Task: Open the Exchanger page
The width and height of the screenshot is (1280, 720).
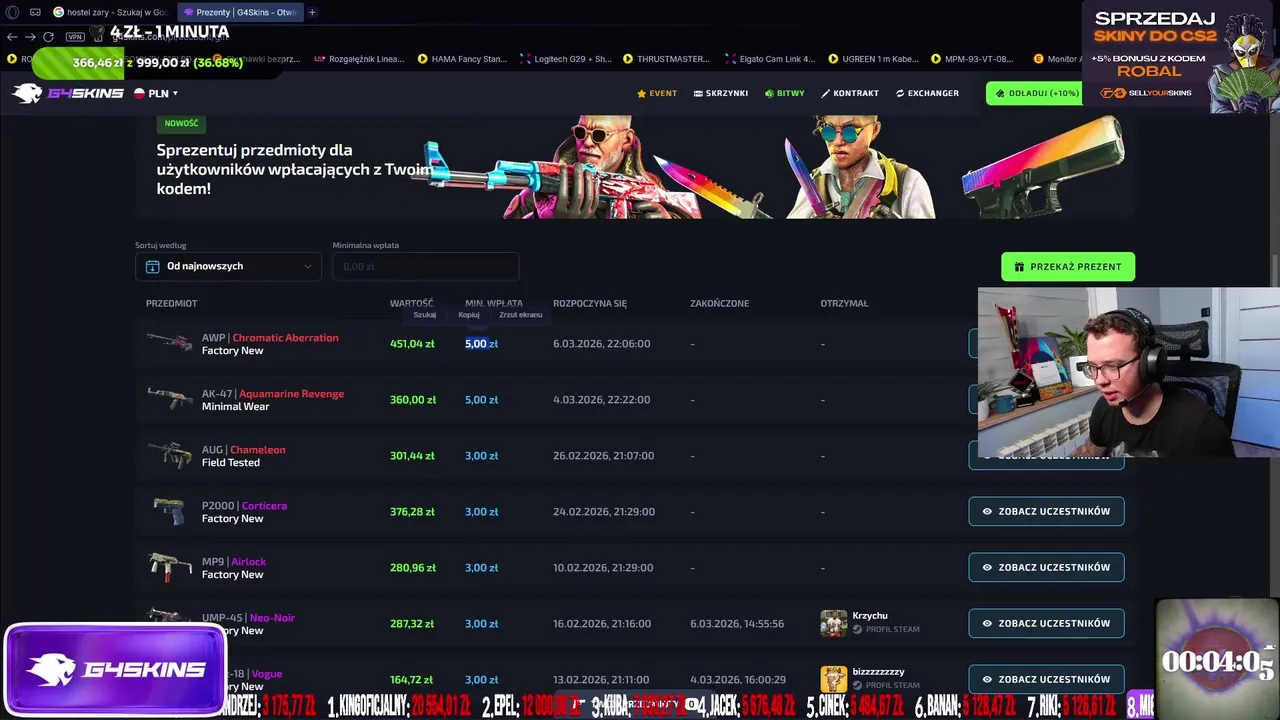Action: point(927,93)
